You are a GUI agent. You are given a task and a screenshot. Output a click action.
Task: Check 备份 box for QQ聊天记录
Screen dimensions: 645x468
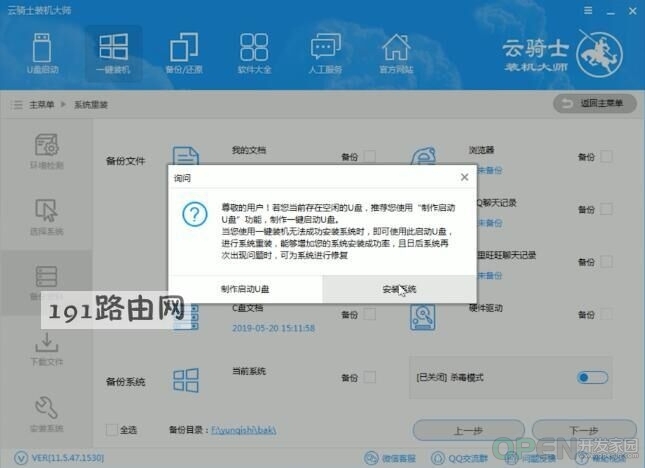pos(606,209)
